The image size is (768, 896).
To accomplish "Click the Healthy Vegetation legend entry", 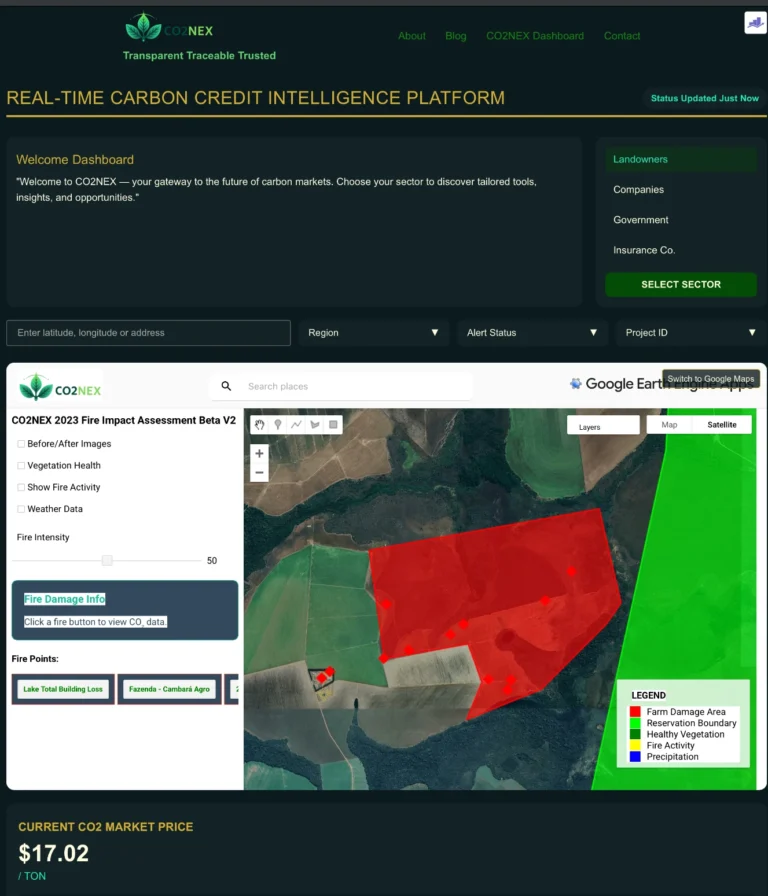I will (x=685, y=734).
